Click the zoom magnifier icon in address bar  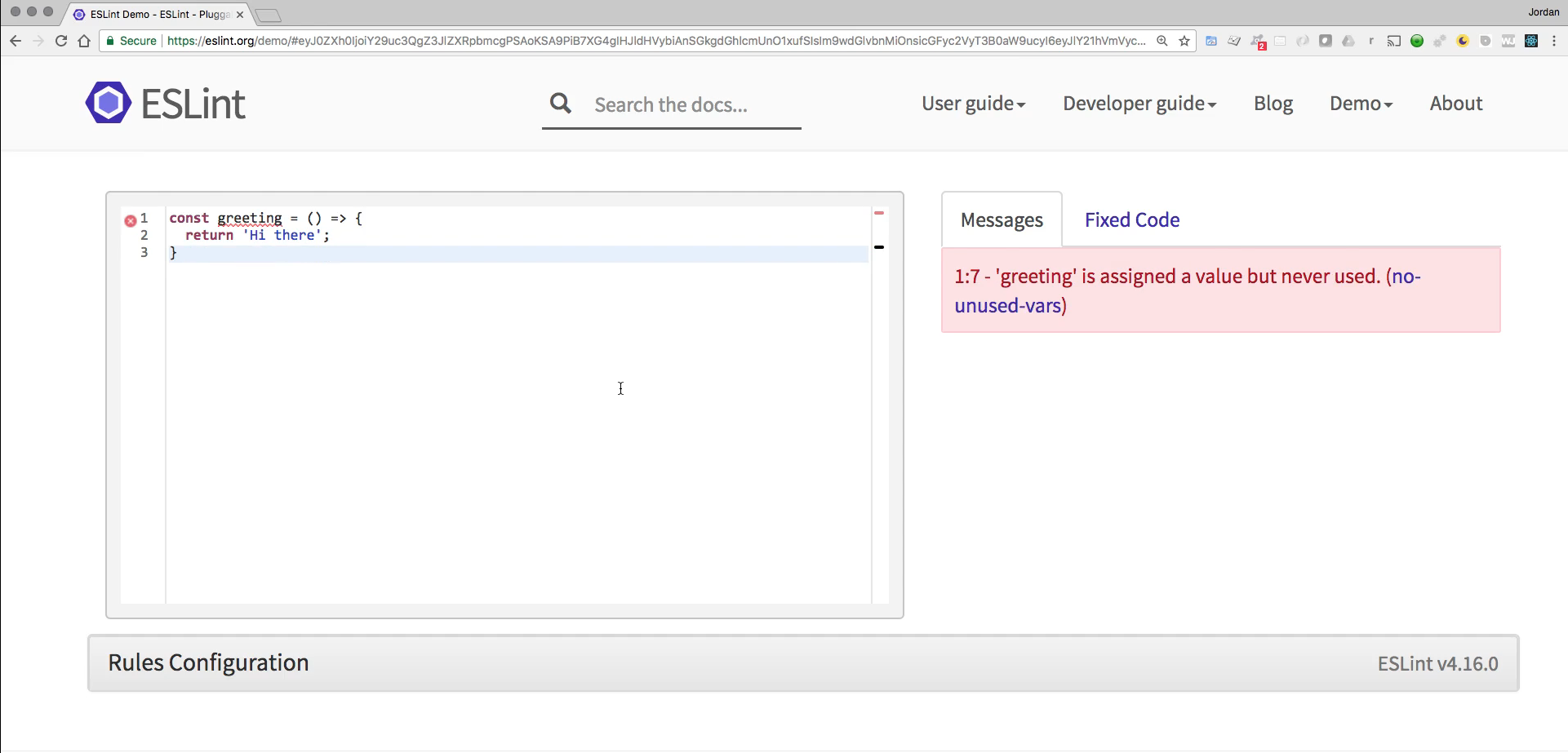(1162, 41)
